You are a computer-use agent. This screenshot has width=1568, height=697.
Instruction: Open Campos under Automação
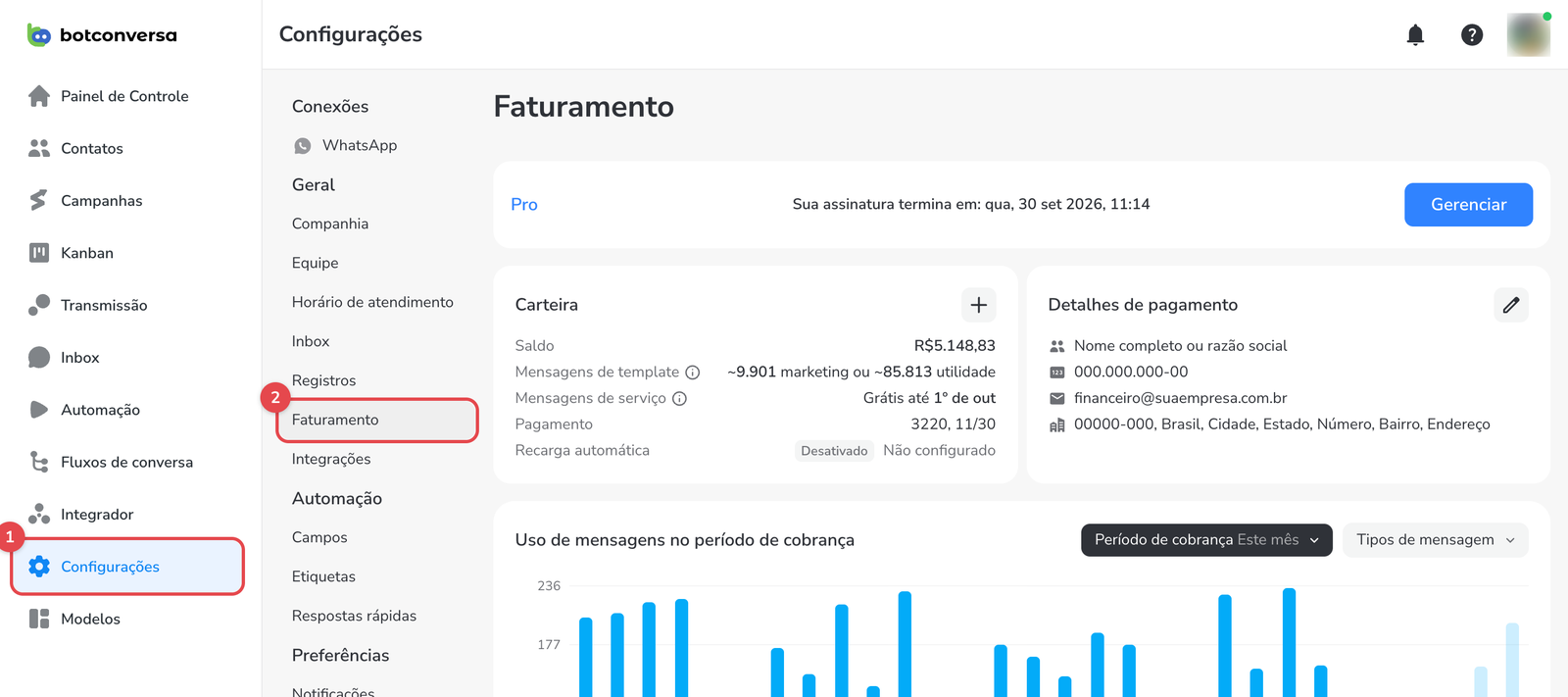(x=319, y=537)
